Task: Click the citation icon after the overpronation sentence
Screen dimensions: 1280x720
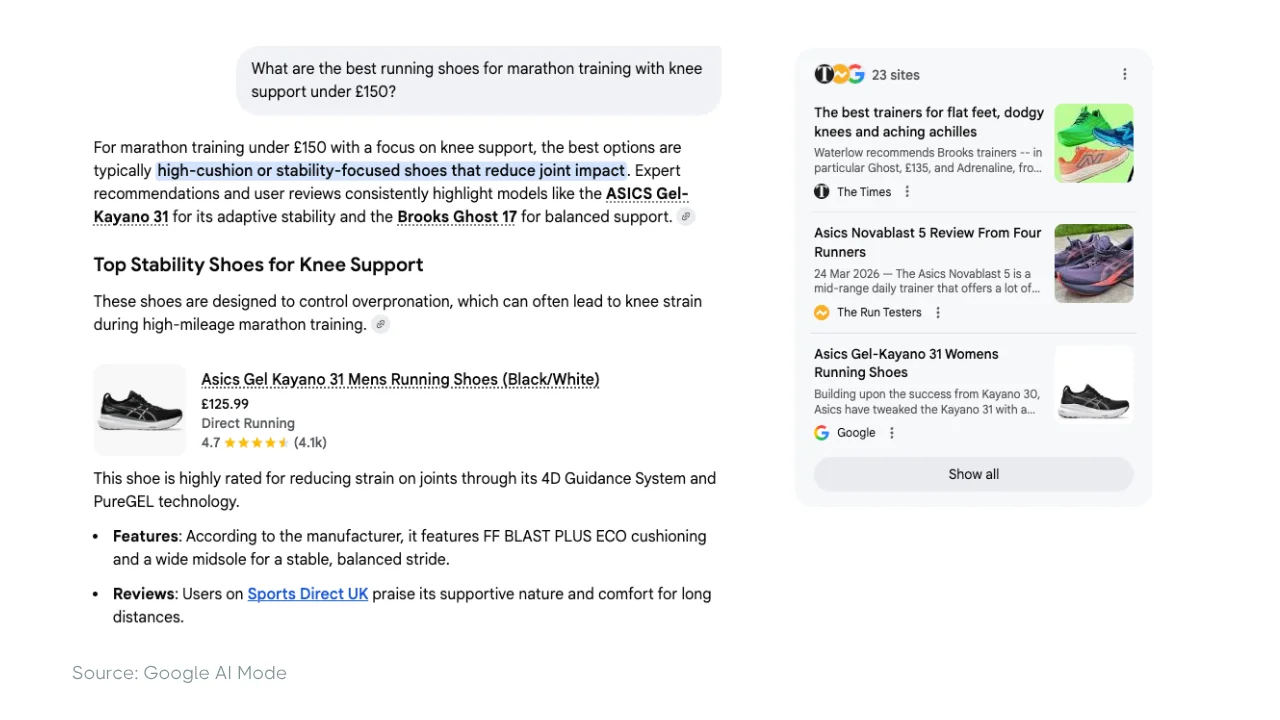Action: click(380, 324)
